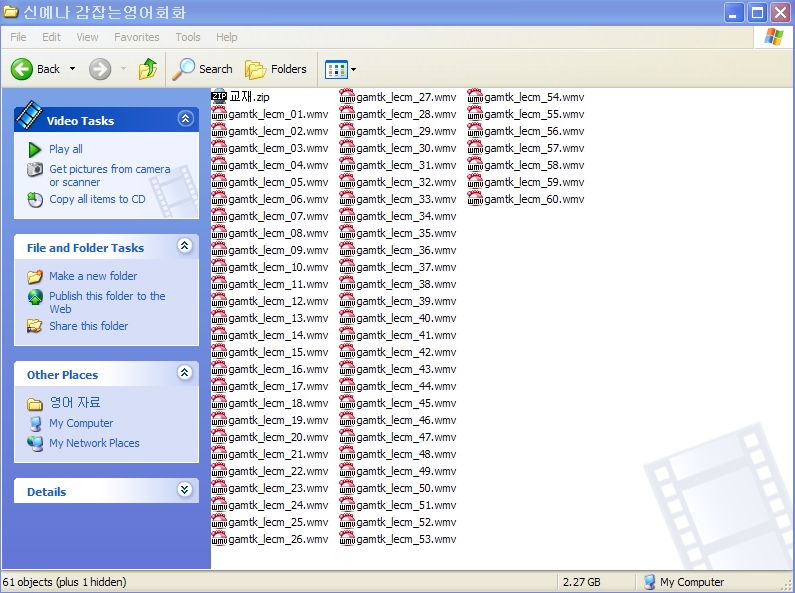Click the CD icon beside Copy all items
The image size is (795, 593).
coord(34,200)
